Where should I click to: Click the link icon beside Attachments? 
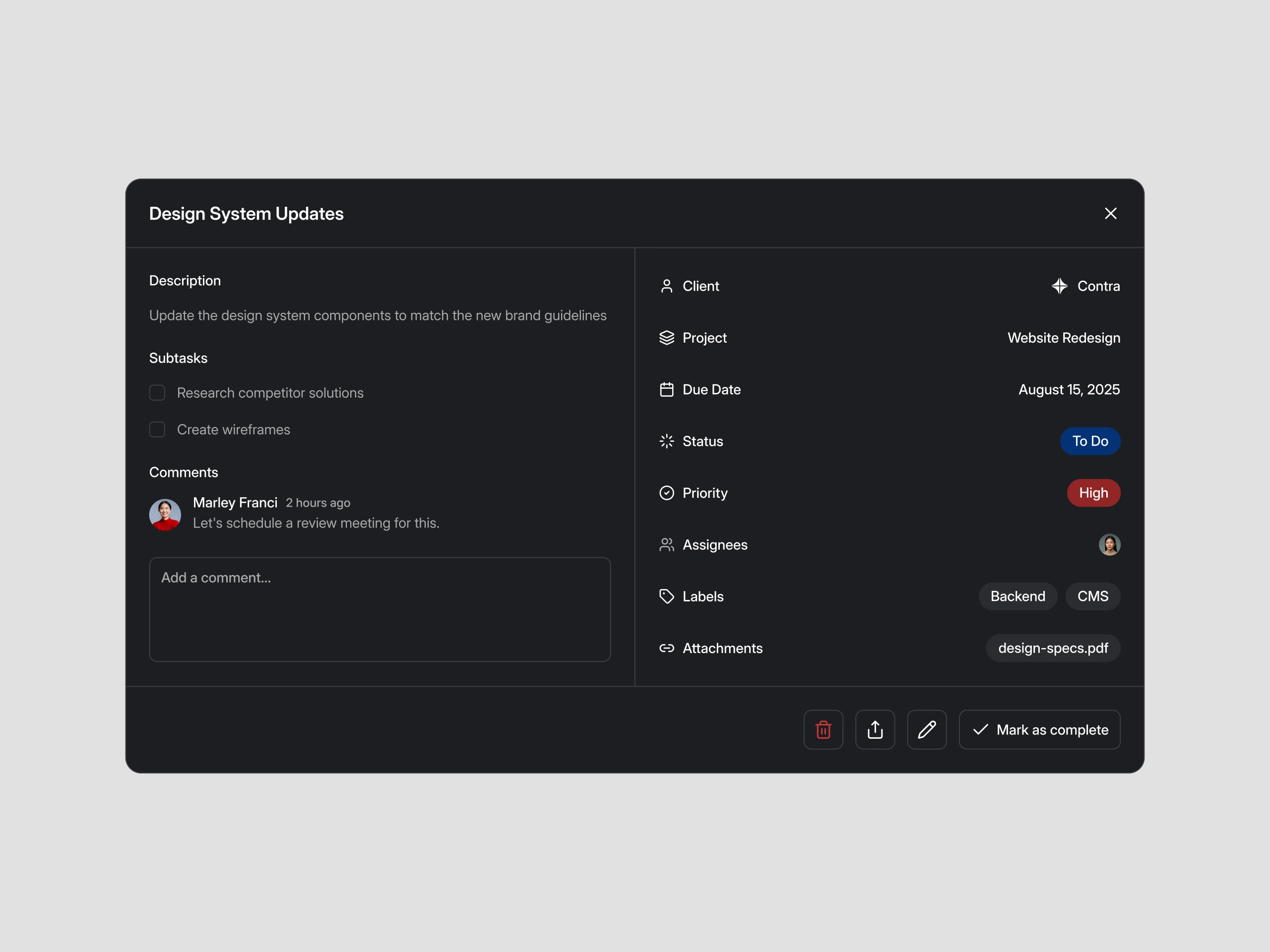pos(666,648)
